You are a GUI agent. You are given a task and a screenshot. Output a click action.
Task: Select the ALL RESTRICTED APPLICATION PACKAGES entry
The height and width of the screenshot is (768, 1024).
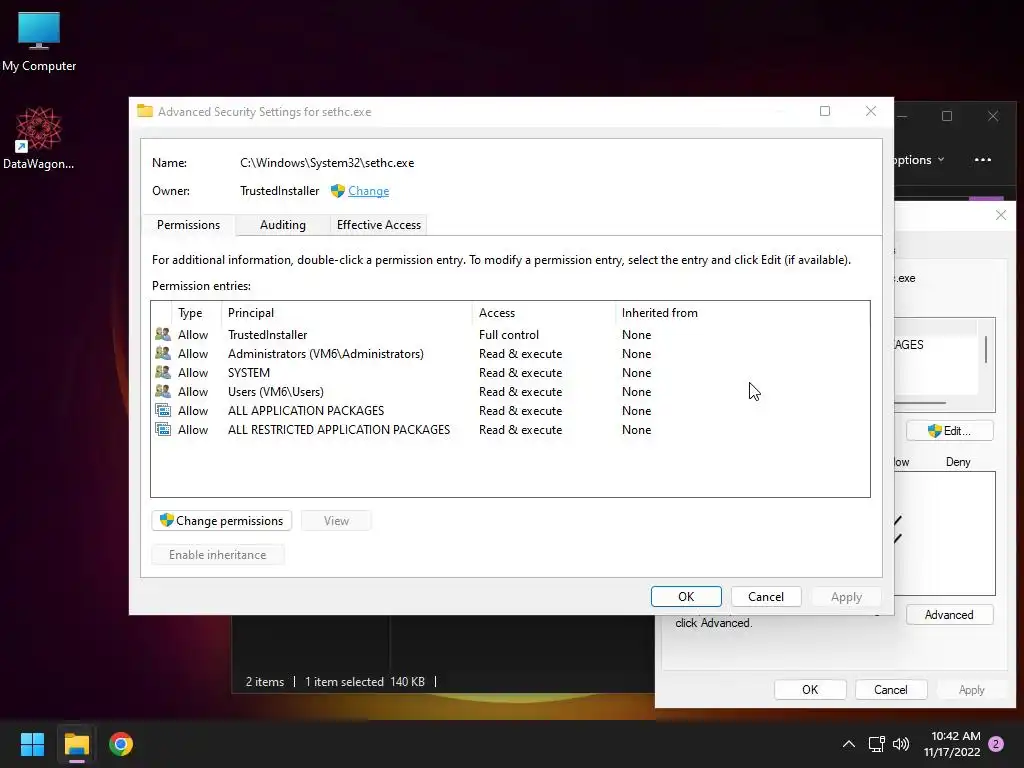coord(510,430)
